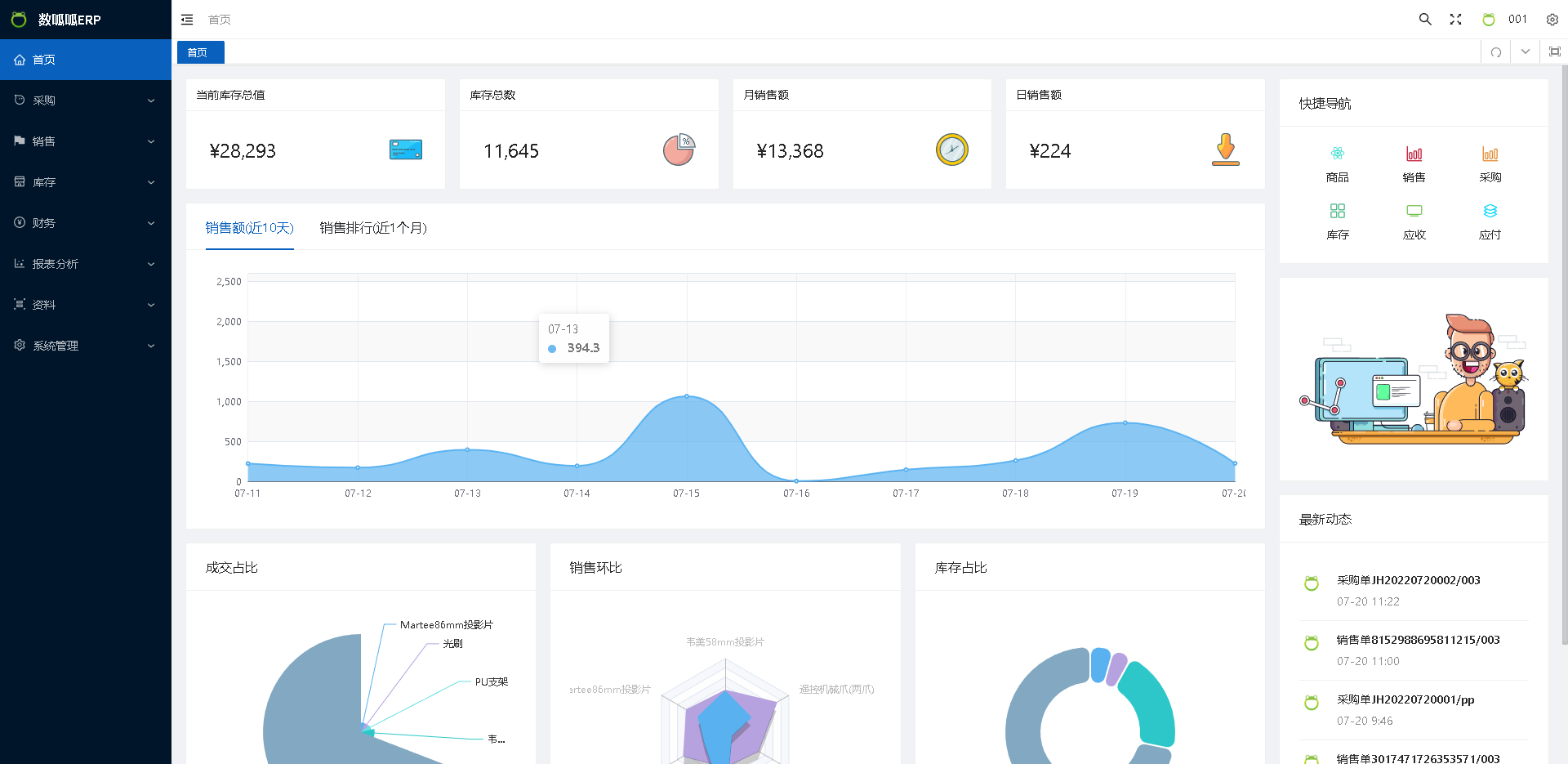Click the 遥控机械爪(两爪) radar label

click(x=836, y=690)
